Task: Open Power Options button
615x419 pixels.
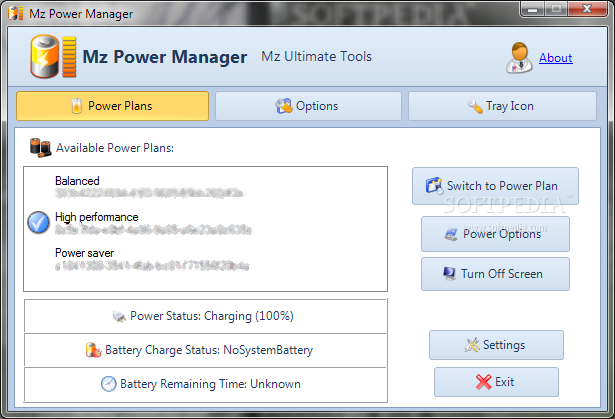Action: [x=495, y=234]
